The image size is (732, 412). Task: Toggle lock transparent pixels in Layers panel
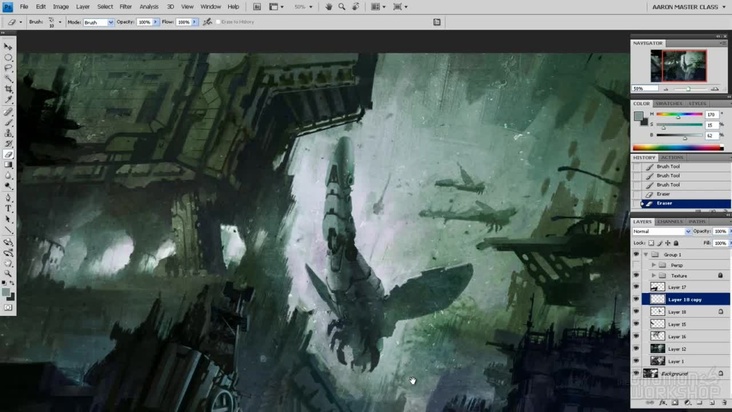click(651, 243)
